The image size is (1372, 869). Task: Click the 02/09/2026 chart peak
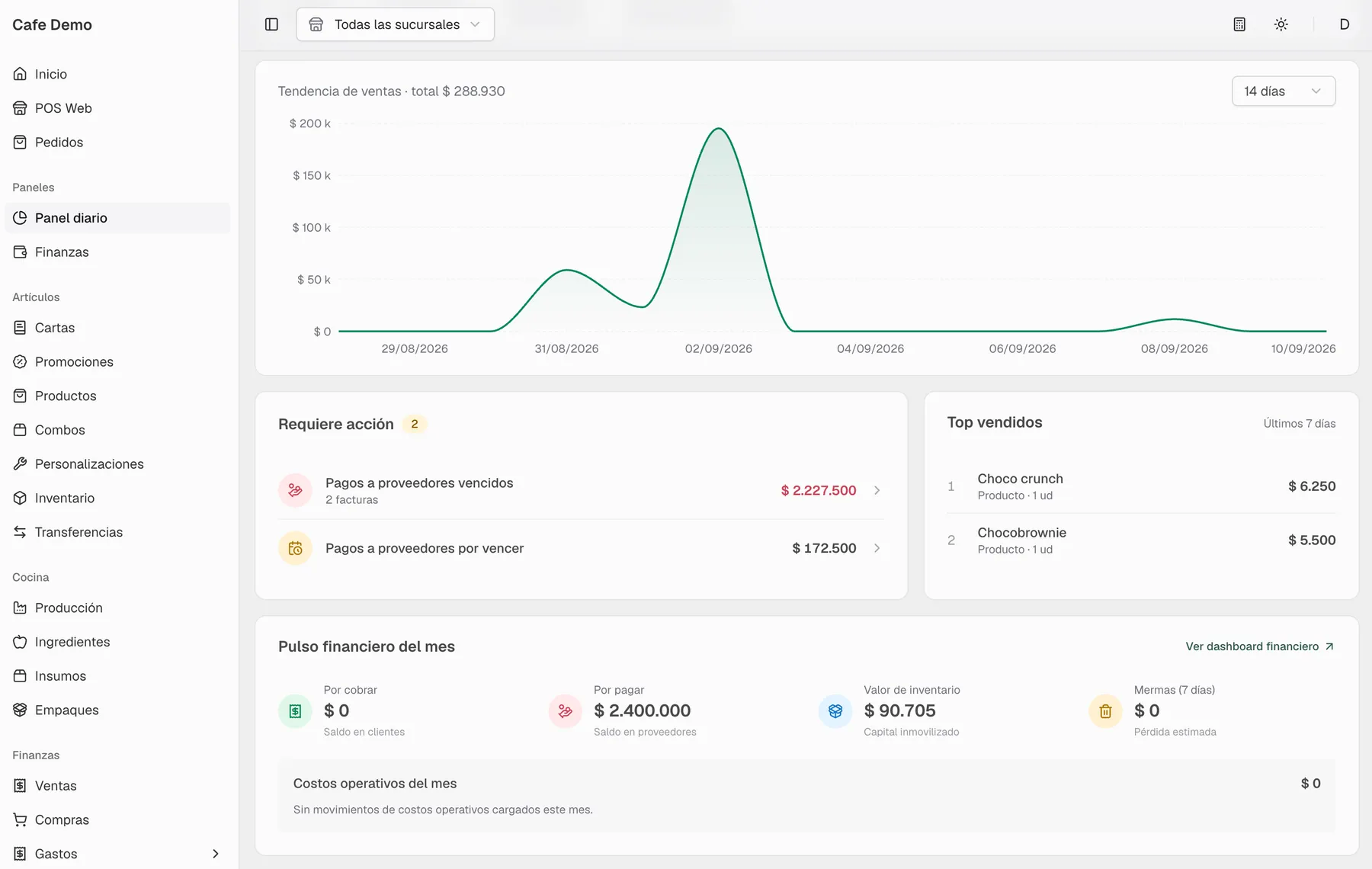point(719,129)
